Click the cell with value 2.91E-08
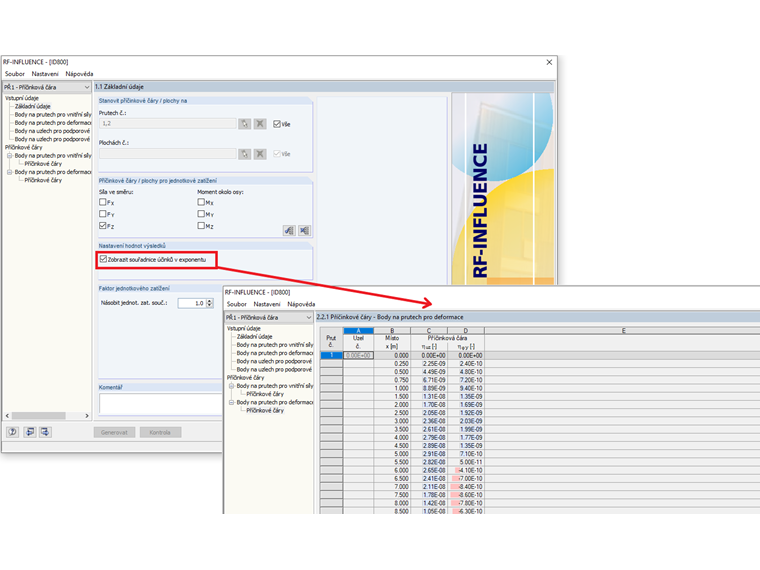Screen dimensions: 760x570 click(429, 454)
